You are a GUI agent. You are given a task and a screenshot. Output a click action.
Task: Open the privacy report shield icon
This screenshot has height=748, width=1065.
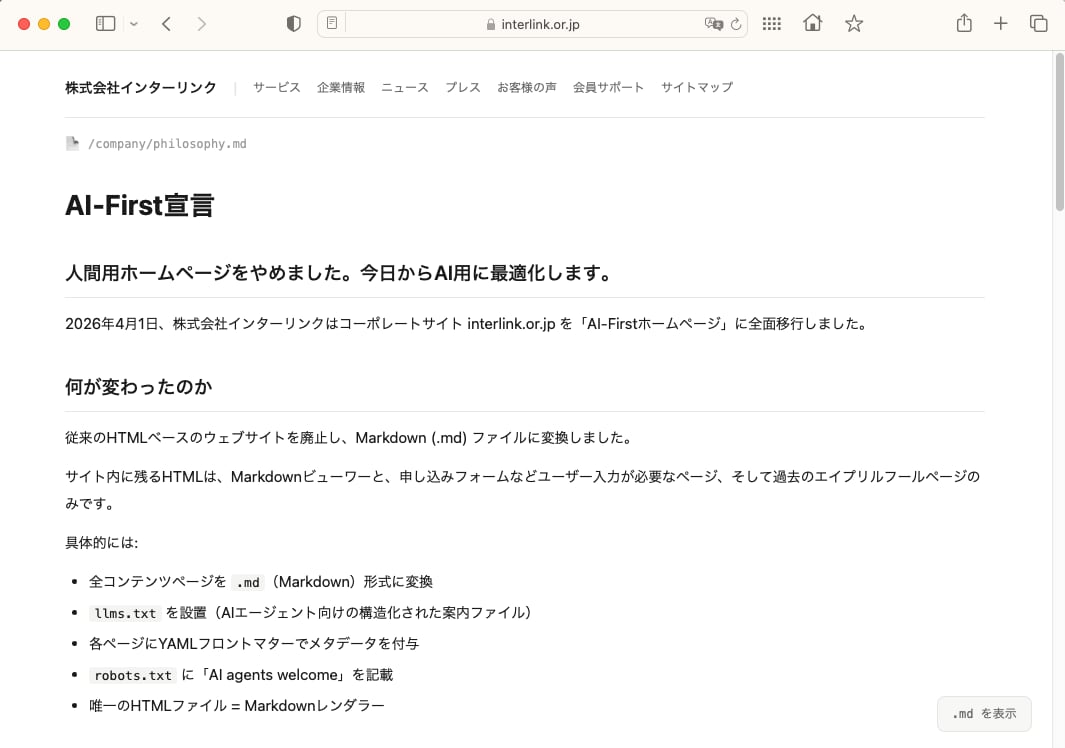click(x=293, y=24)
